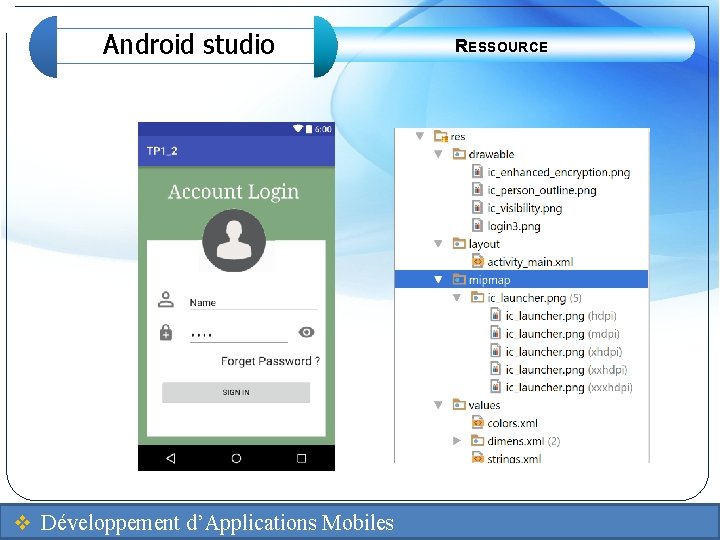
Task: Collapse the layout folder arrow
Action: tap(439, 243)
